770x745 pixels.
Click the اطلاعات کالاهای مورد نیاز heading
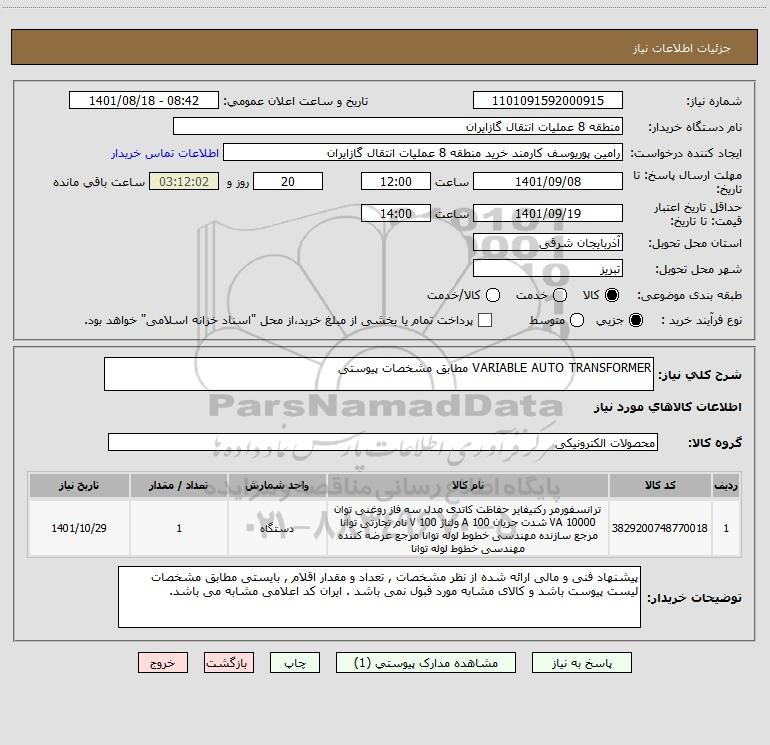click(668, 407)
